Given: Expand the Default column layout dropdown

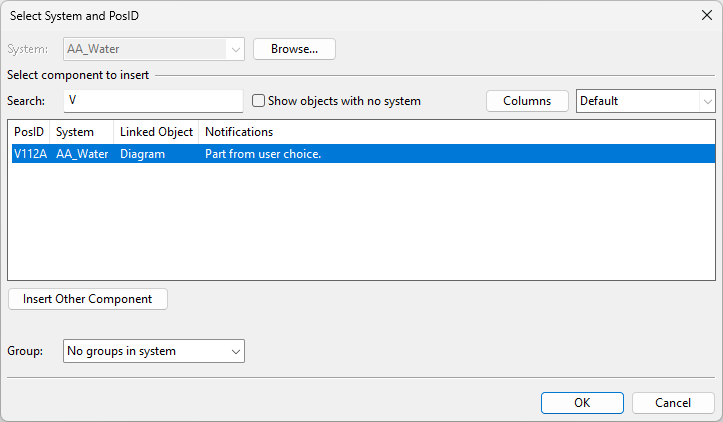Looking at the screenshot, I should click(646, 101).
